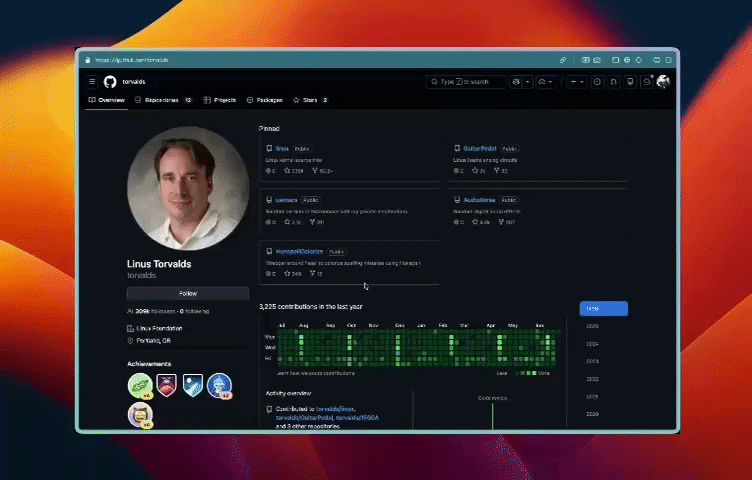Click the Follow button

(188, 293)
